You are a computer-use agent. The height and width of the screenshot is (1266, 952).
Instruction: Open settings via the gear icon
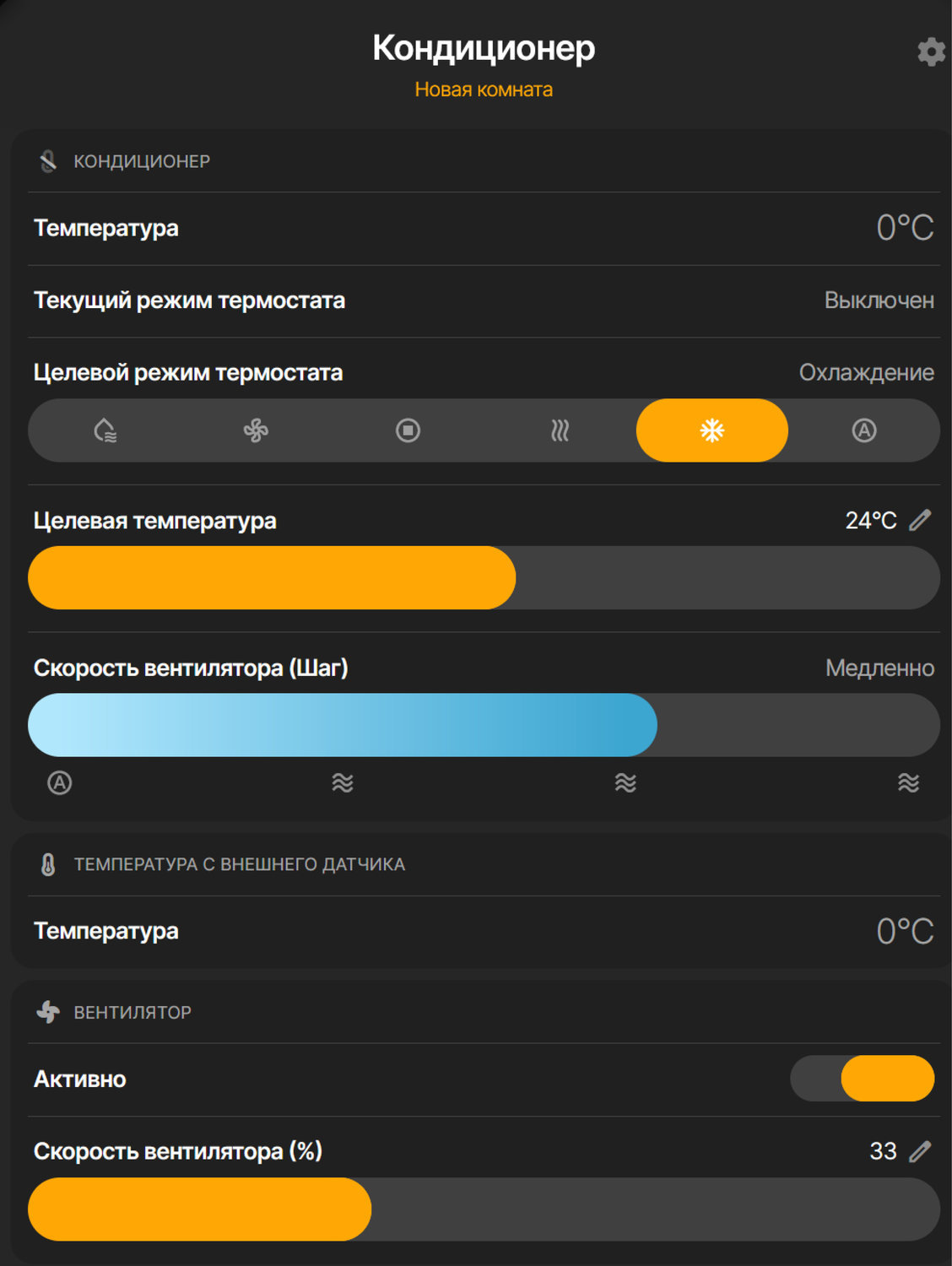(931, 51)
